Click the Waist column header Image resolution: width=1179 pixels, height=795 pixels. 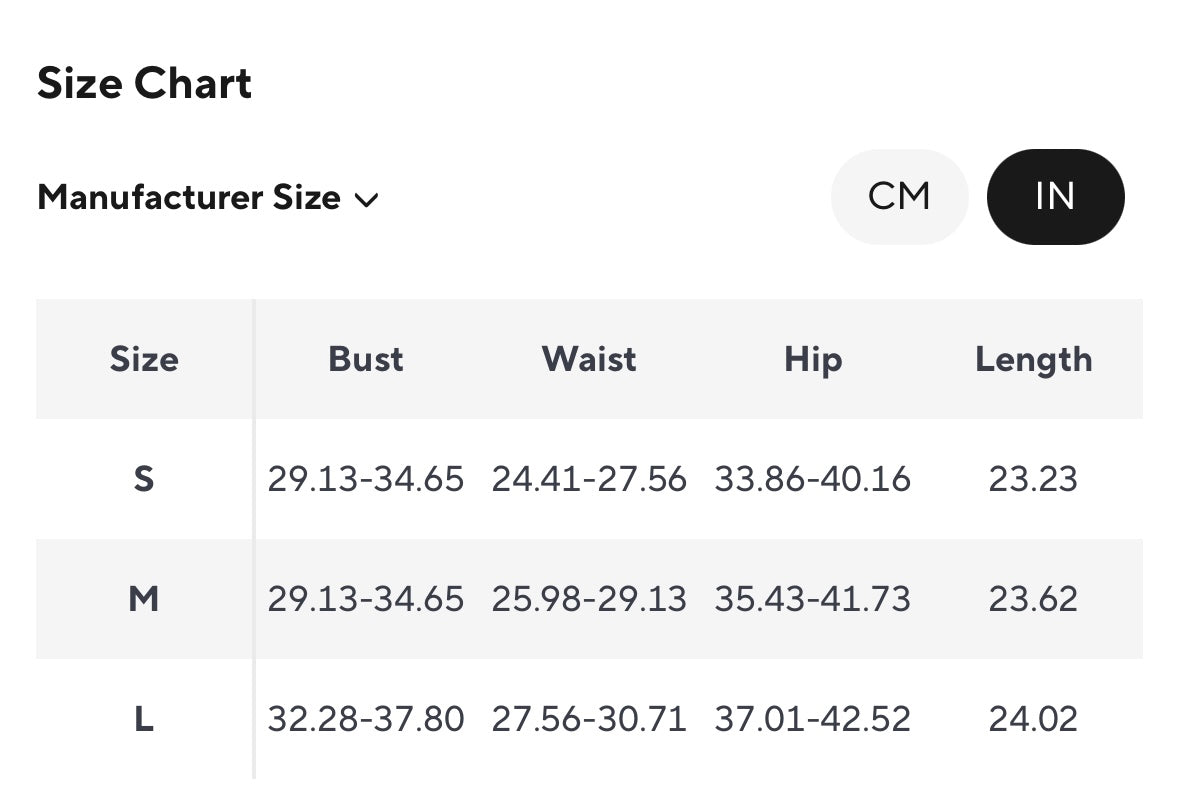pyautogui.click(x=589, y=359)
